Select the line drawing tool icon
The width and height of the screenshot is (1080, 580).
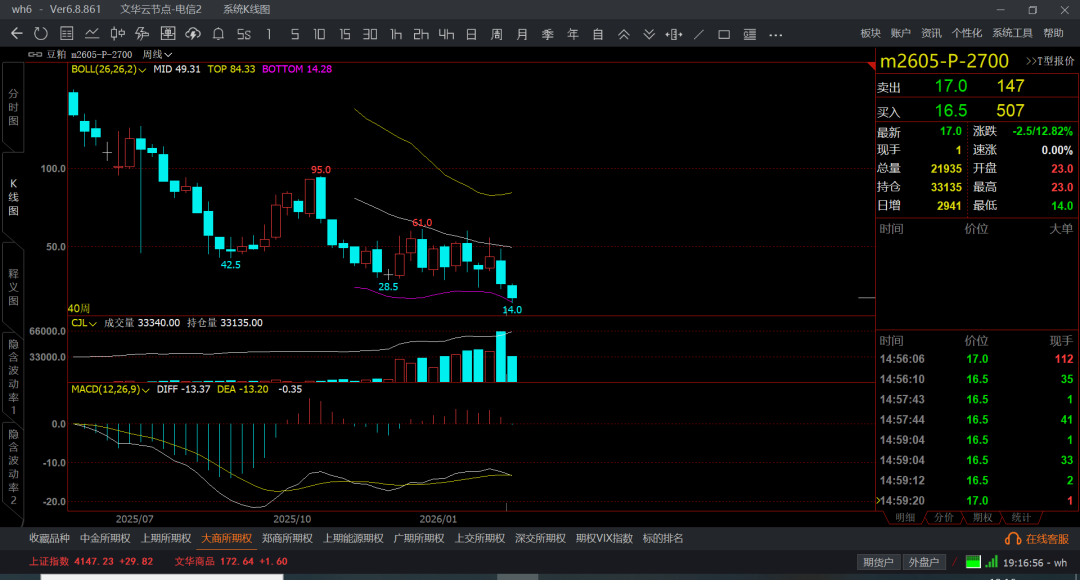click(x=699, y=34)
